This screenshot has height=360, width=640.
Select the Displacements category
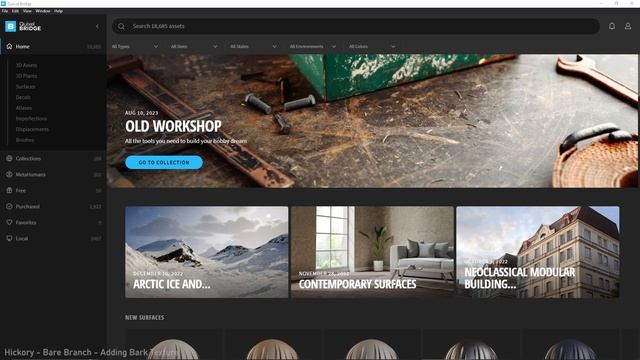pyautogui.click(x=32, y=129)
